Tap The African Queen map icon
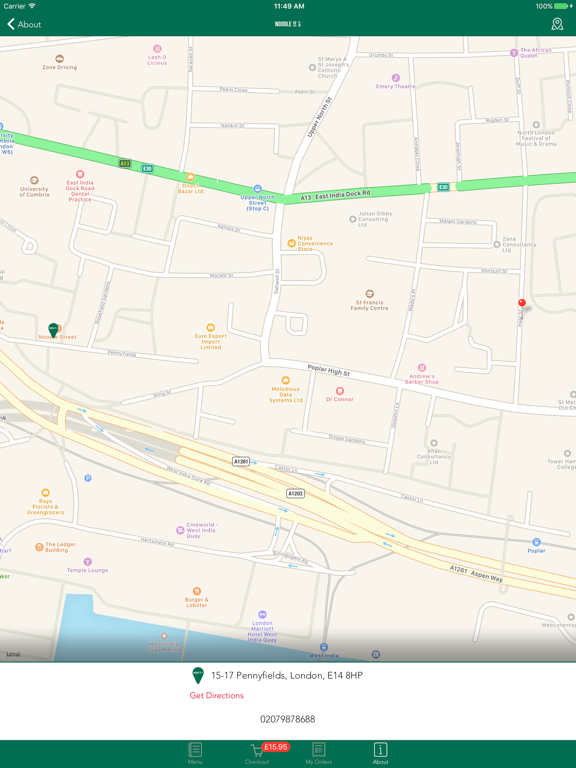Image resolution: width=576 pixels, height=768 pixels. [514, 52]
